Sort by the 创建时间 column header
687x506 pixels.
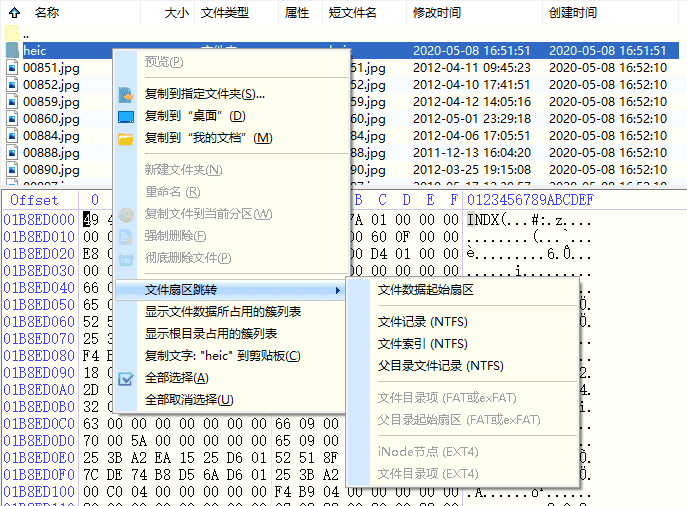573,13
